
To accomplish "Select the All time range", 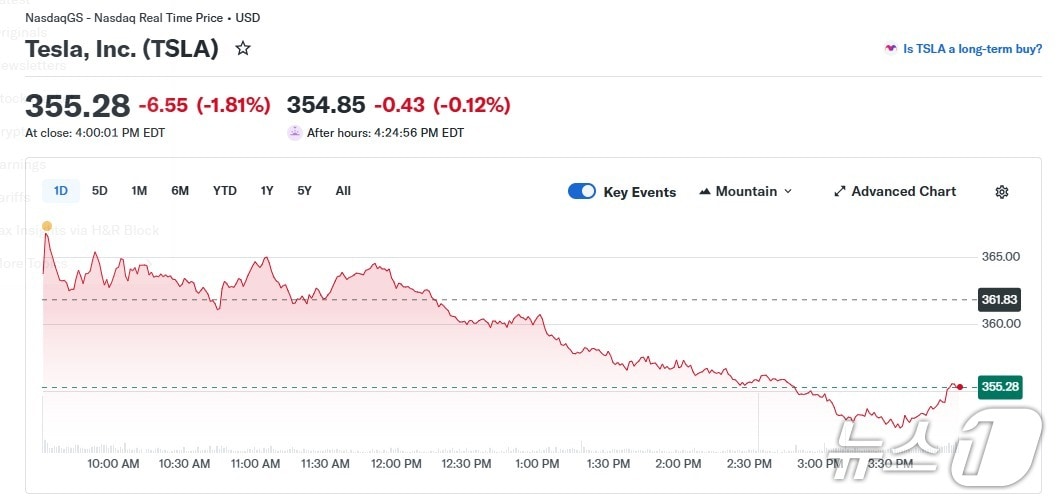I will pos(343,190).
